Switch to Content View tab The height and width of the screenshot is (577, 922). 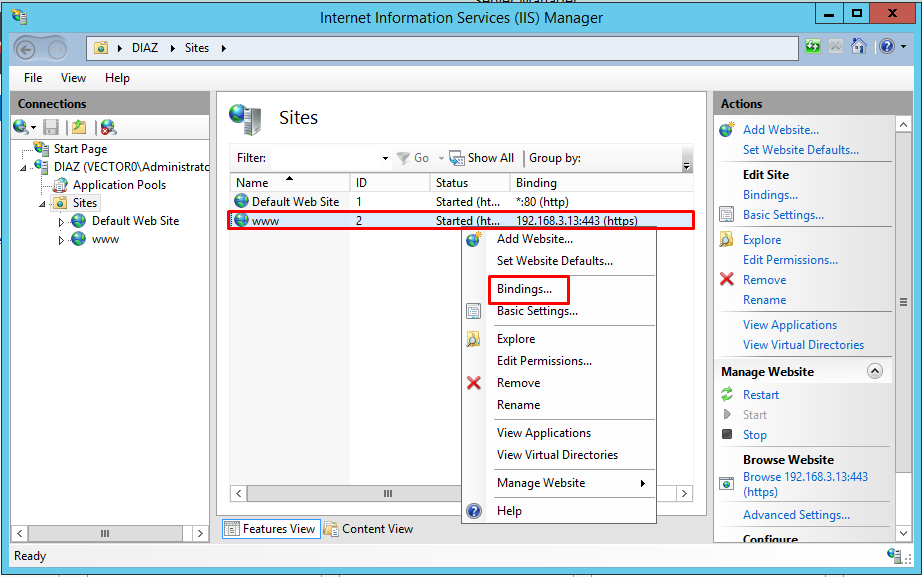[369, 529]
